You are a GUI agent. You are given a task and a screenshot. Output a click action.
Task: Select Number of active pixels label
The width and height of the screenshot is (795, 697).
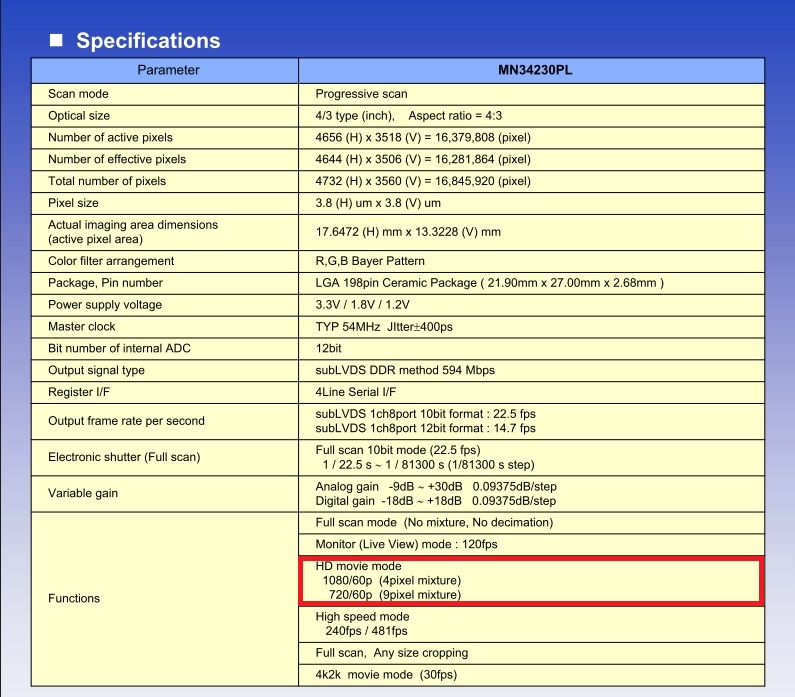coord(110,137)
